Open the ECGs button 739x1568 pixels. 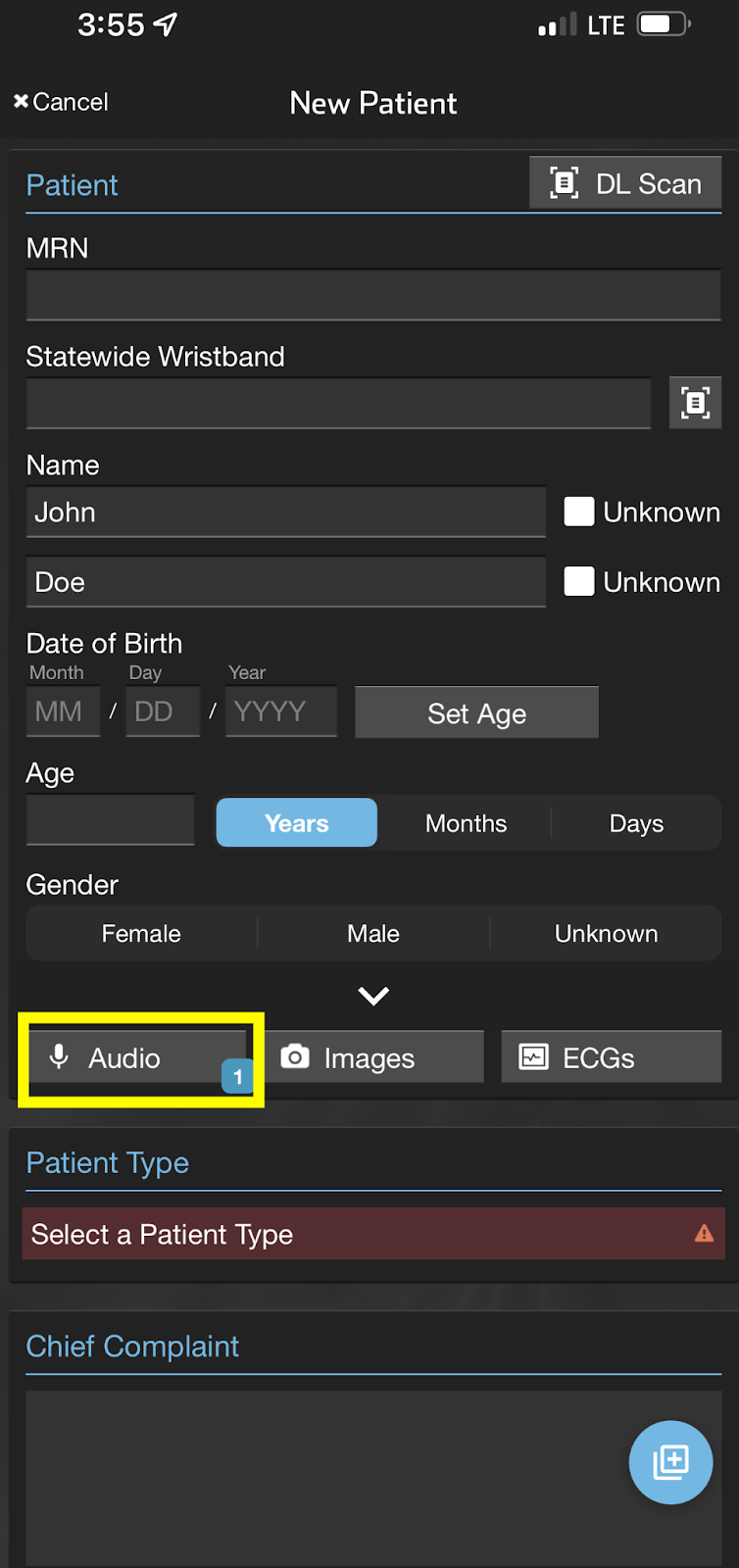tap(611, 1057)
